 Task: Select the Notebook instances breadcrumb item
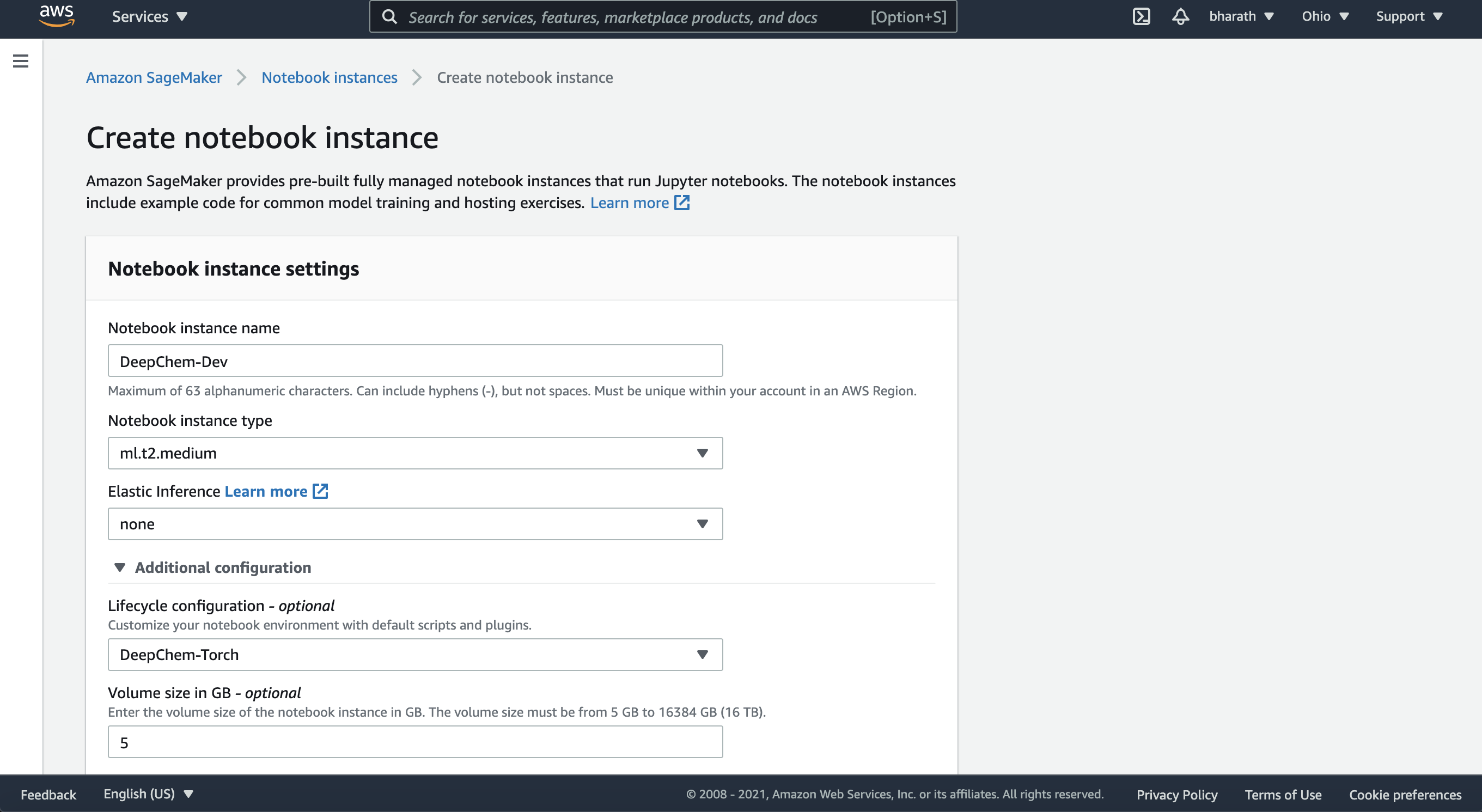(329, 76)
